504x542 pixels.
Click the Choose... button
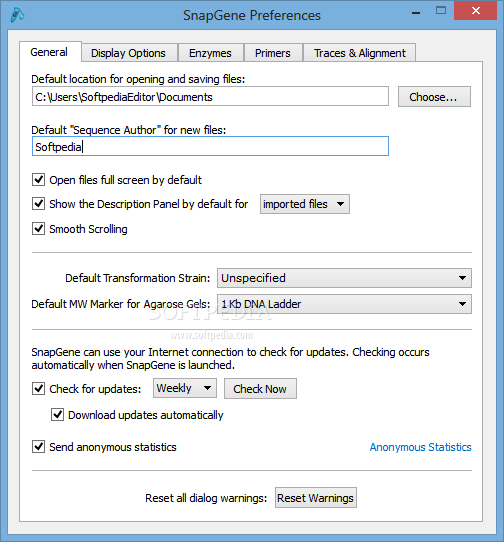click(x=434, y=97)
